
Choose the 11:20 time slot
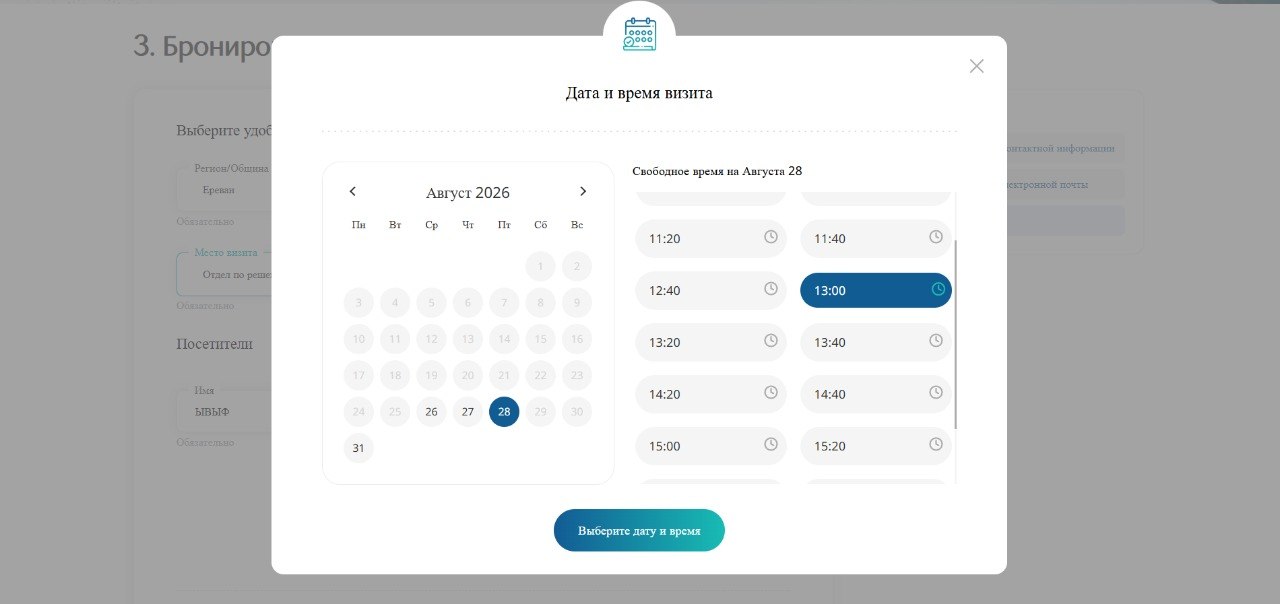[x=711, y=238]
